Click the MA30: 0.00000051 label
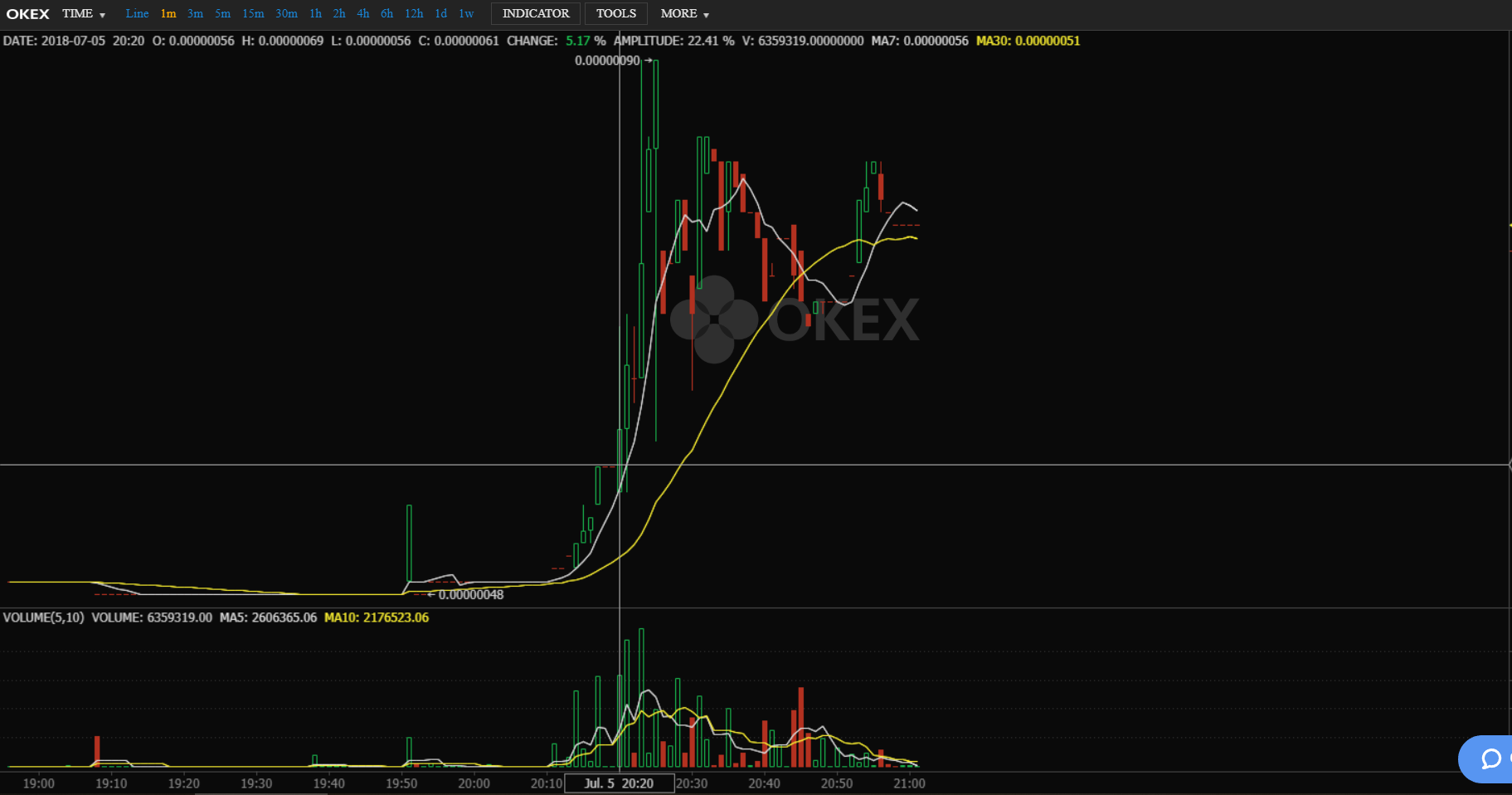The width and height of the screenshot is (1512, 795). tap(1028, 41)
